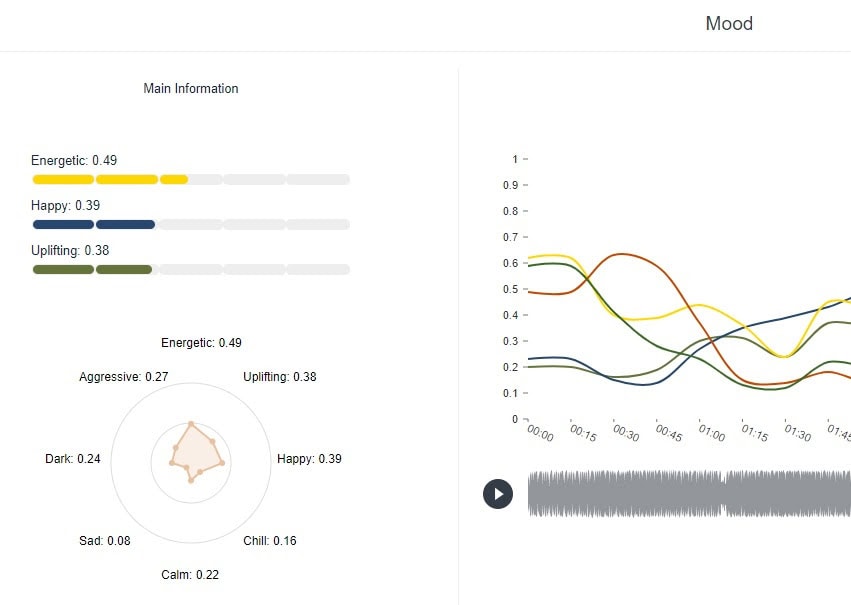Click the play button beside the waveform
851x605 pixels.
(x=498, y=493)
